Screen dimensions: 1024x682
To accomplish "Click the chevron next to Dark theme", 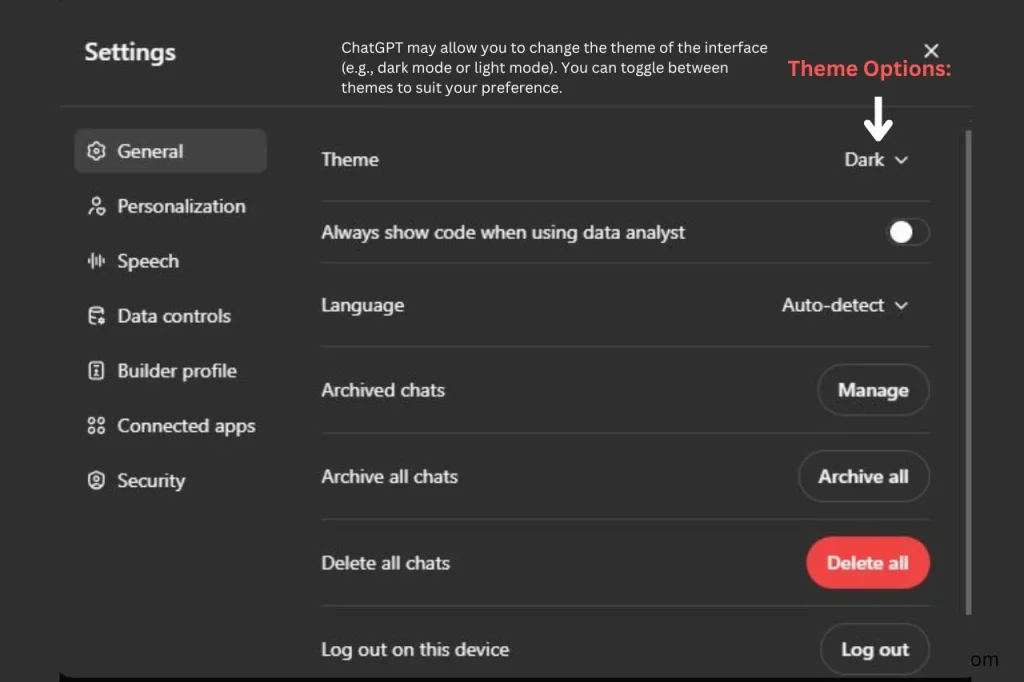I will click(x=901, y=160).
